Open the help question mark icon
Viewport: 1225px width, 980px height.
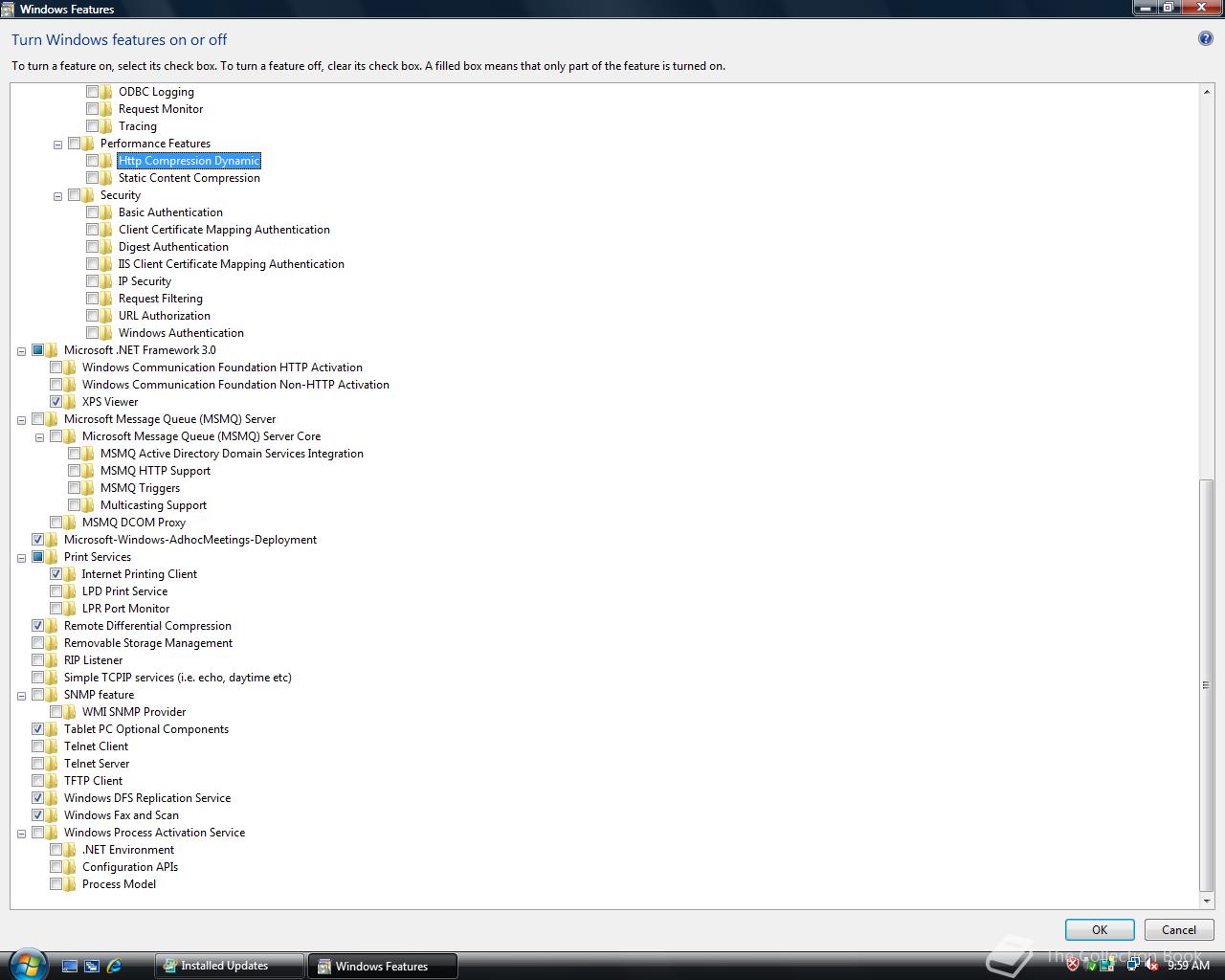coord(1206,39)
